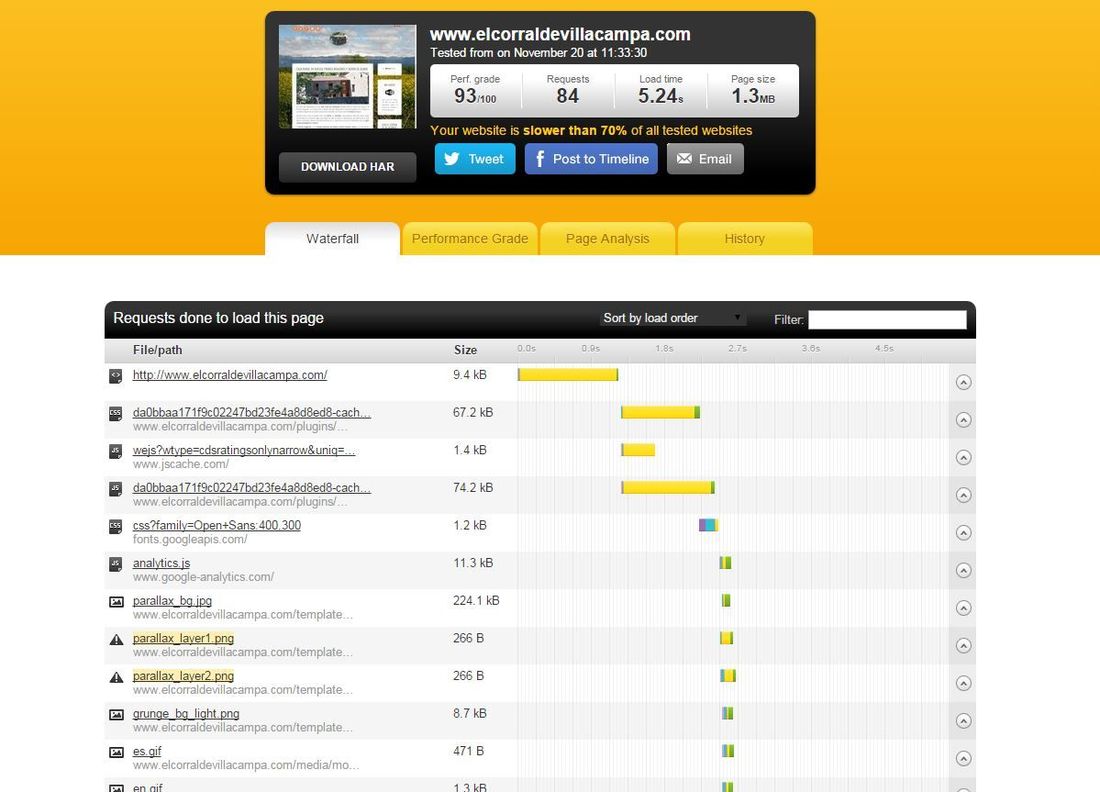Expand details for the analytics.js row
The height and width of the screenshot is (792, 1100).
click(963, 570)
